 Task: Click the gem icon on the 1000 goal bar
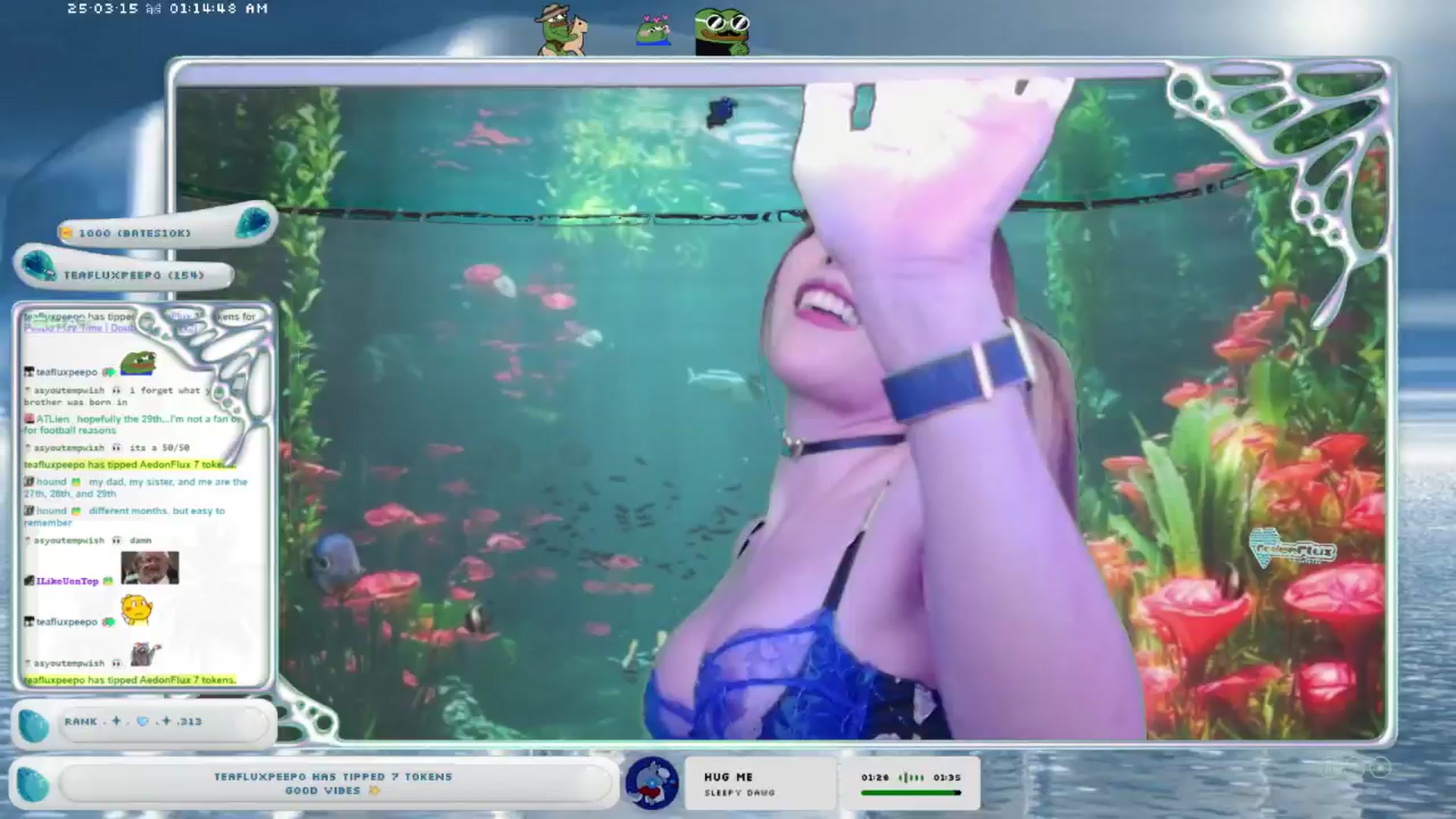coord(253,223)
